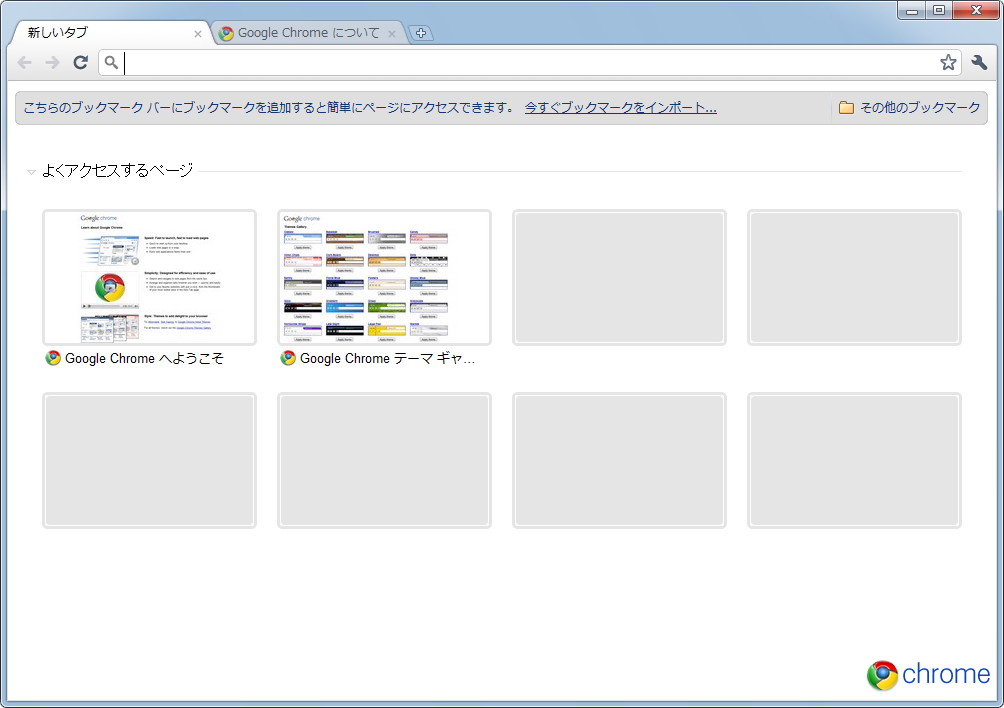
Task: Open the Google Chrome テーマ ギャラリー thumbnail
Action: tap(384, 277)
